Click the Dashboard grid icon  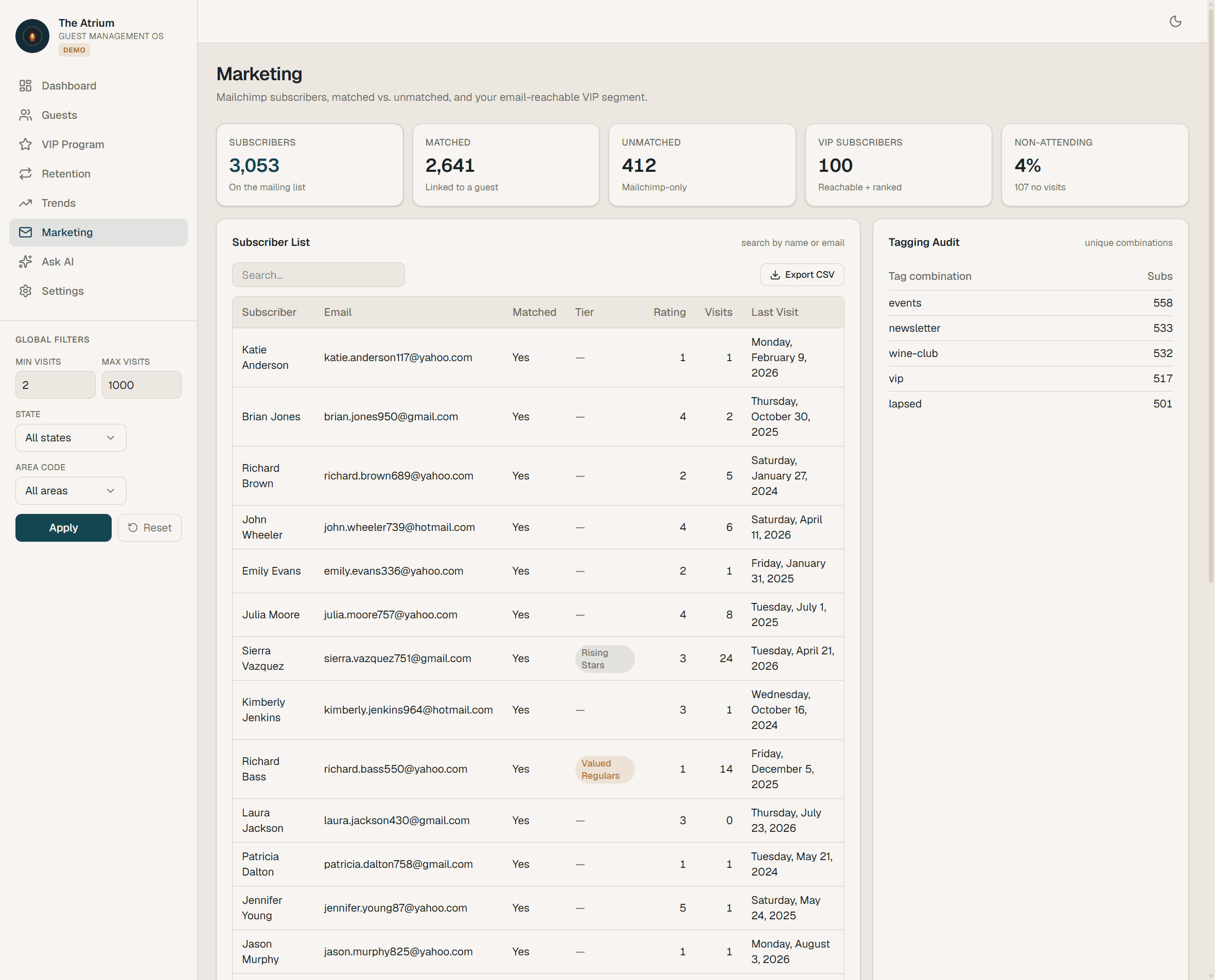pyautogui.click(x=25, y=86)
